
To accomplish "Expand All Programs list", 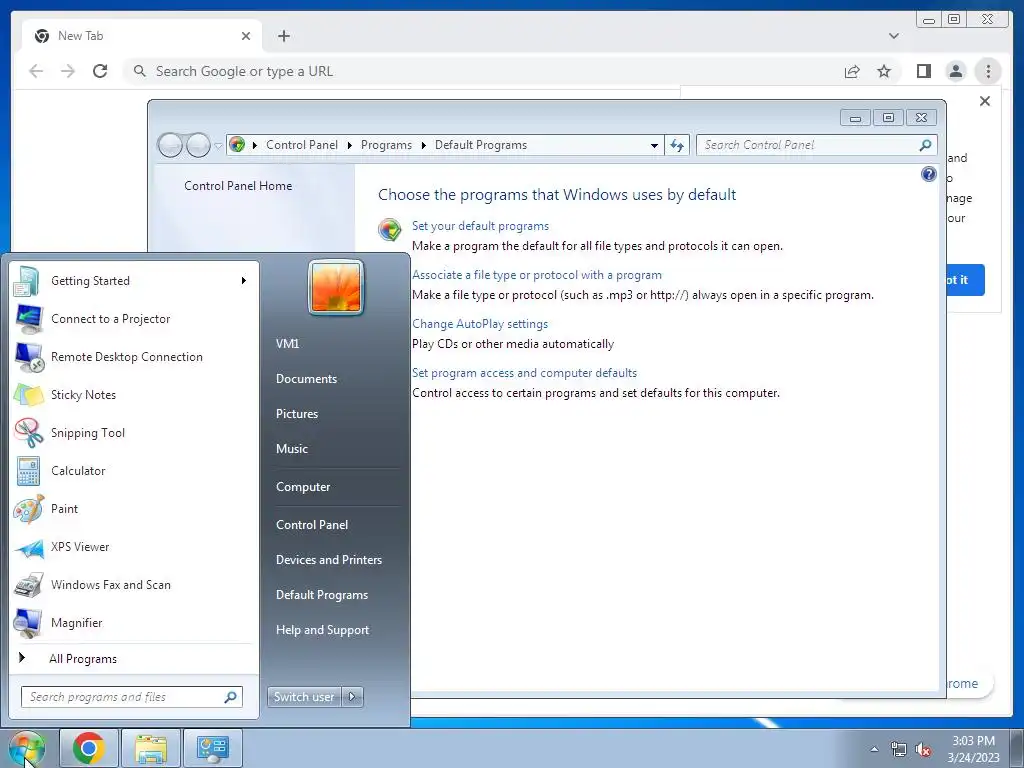I will (133, 659).
